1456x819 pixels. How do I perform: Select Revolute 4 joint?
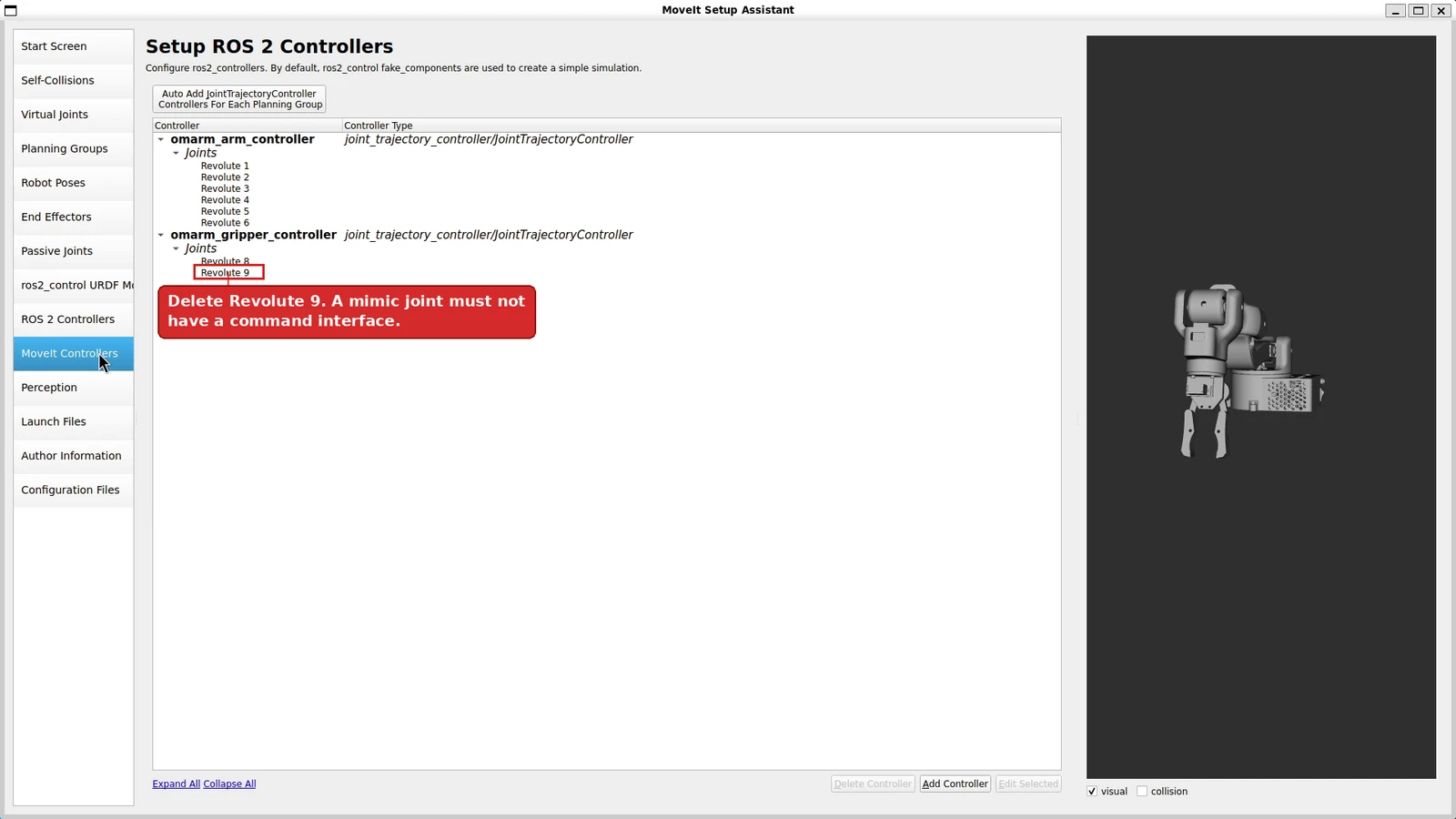225,200
